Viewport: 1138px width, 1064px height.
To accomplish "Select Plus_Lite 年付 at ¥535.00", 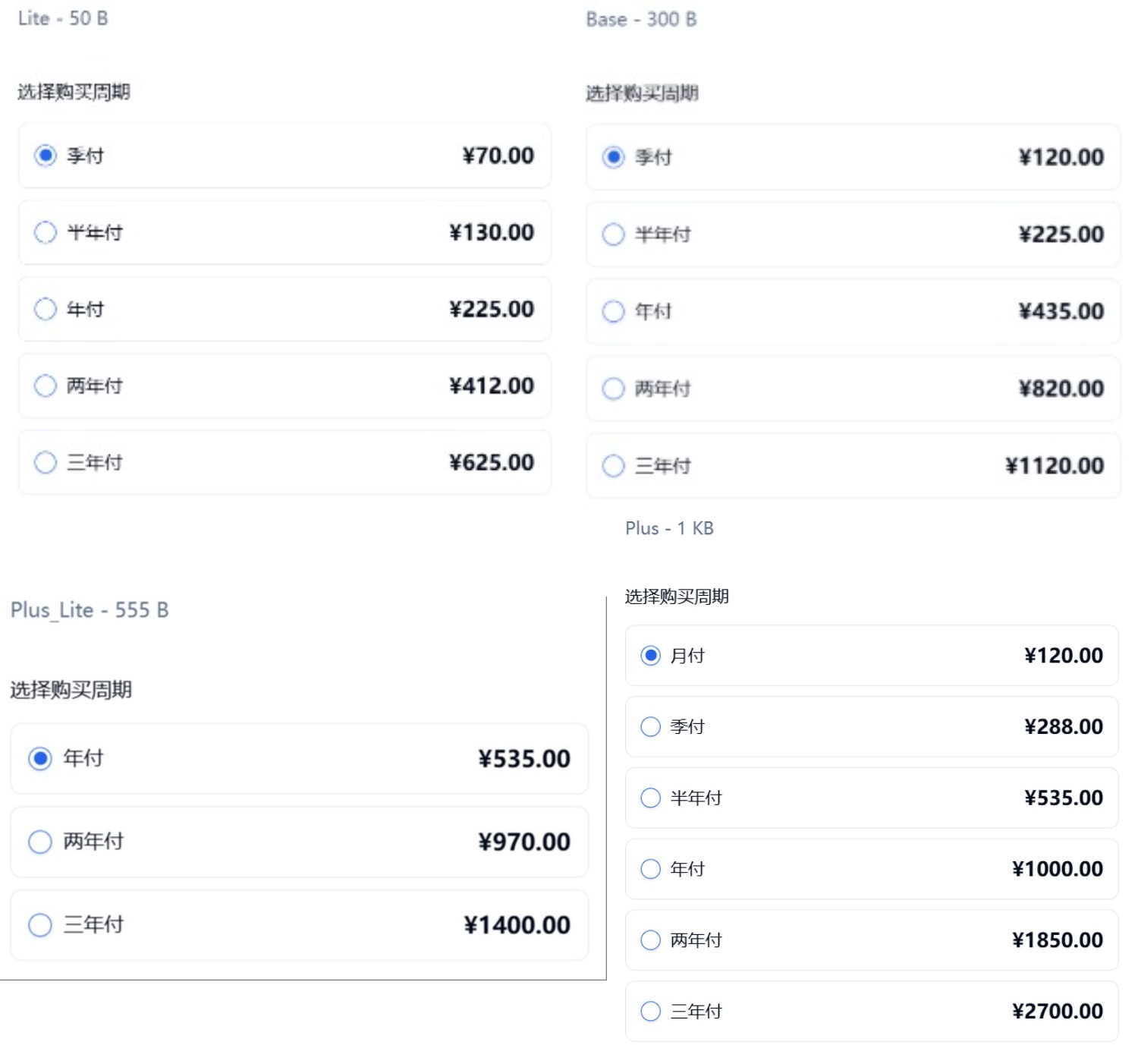I will [40, 758].
